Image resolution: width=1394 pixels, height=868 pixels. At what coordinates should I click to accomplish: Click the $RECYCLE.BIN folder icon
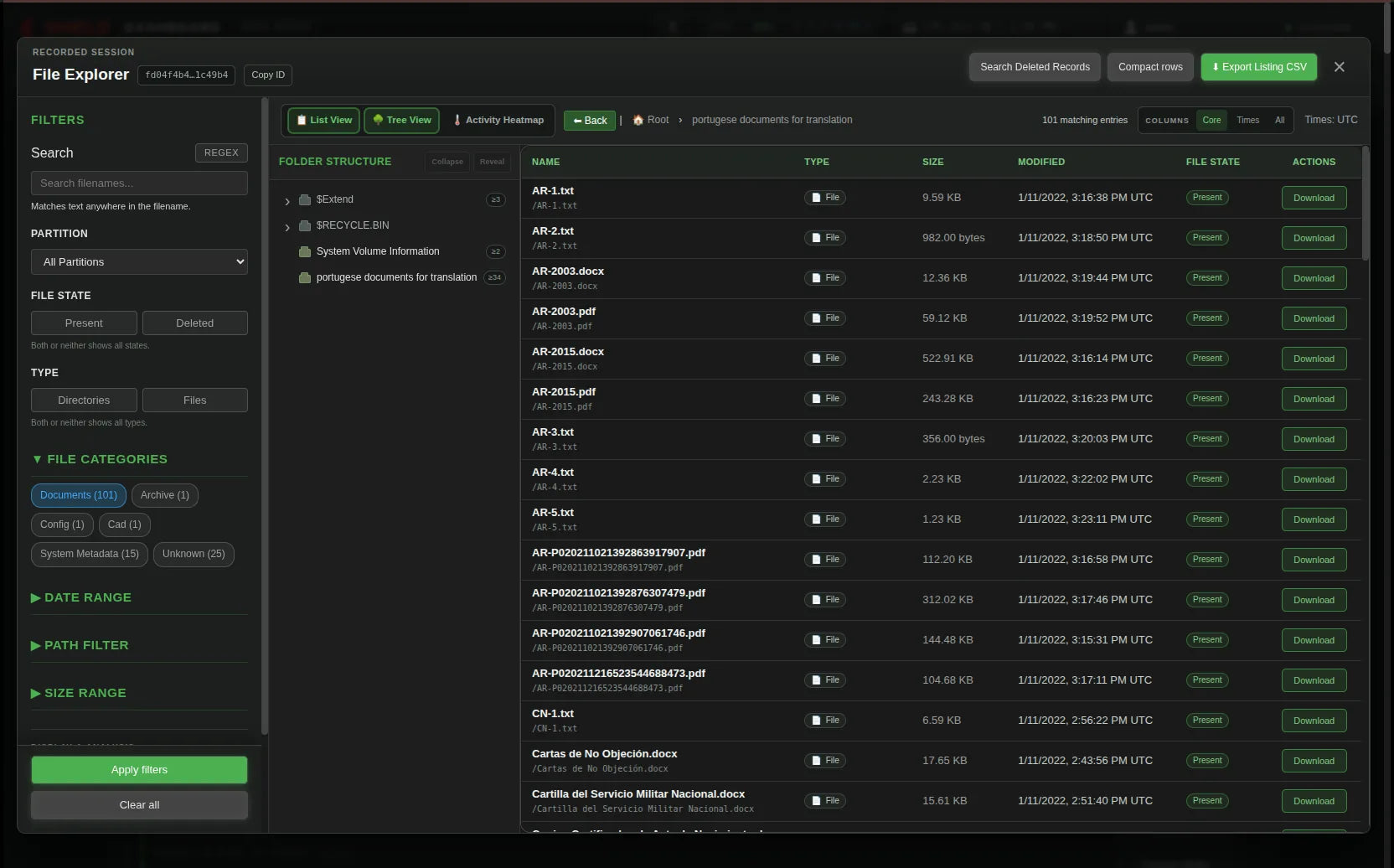pyautogui.click(x=305, y=225)
